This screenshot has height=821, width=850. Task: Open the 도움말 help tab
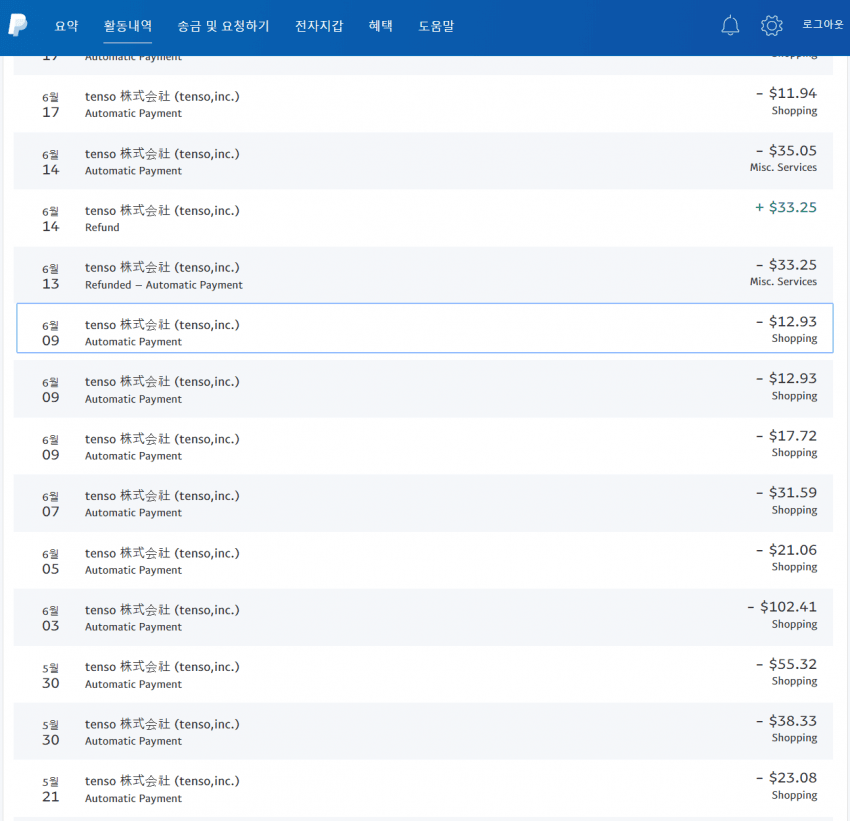point(436,25)
